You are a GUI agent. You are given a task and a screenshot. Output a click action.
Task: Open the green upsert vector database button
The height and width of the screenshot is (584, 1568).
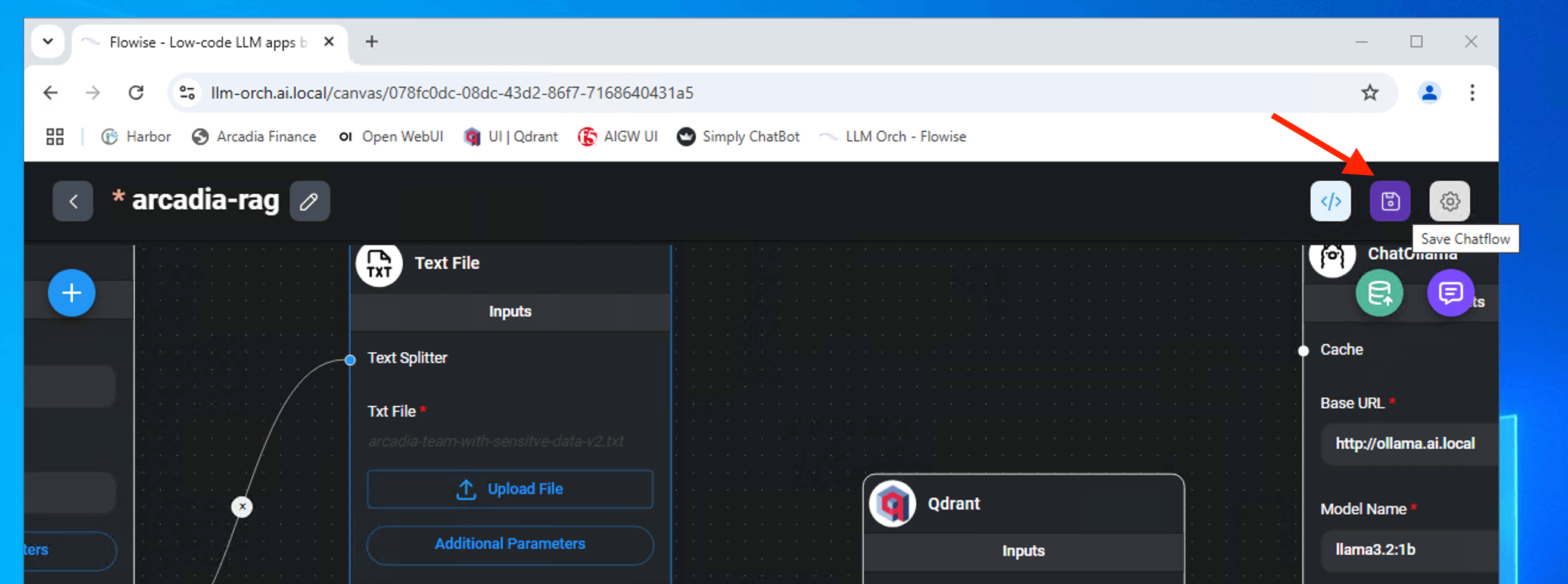[x=1379, y=293]
